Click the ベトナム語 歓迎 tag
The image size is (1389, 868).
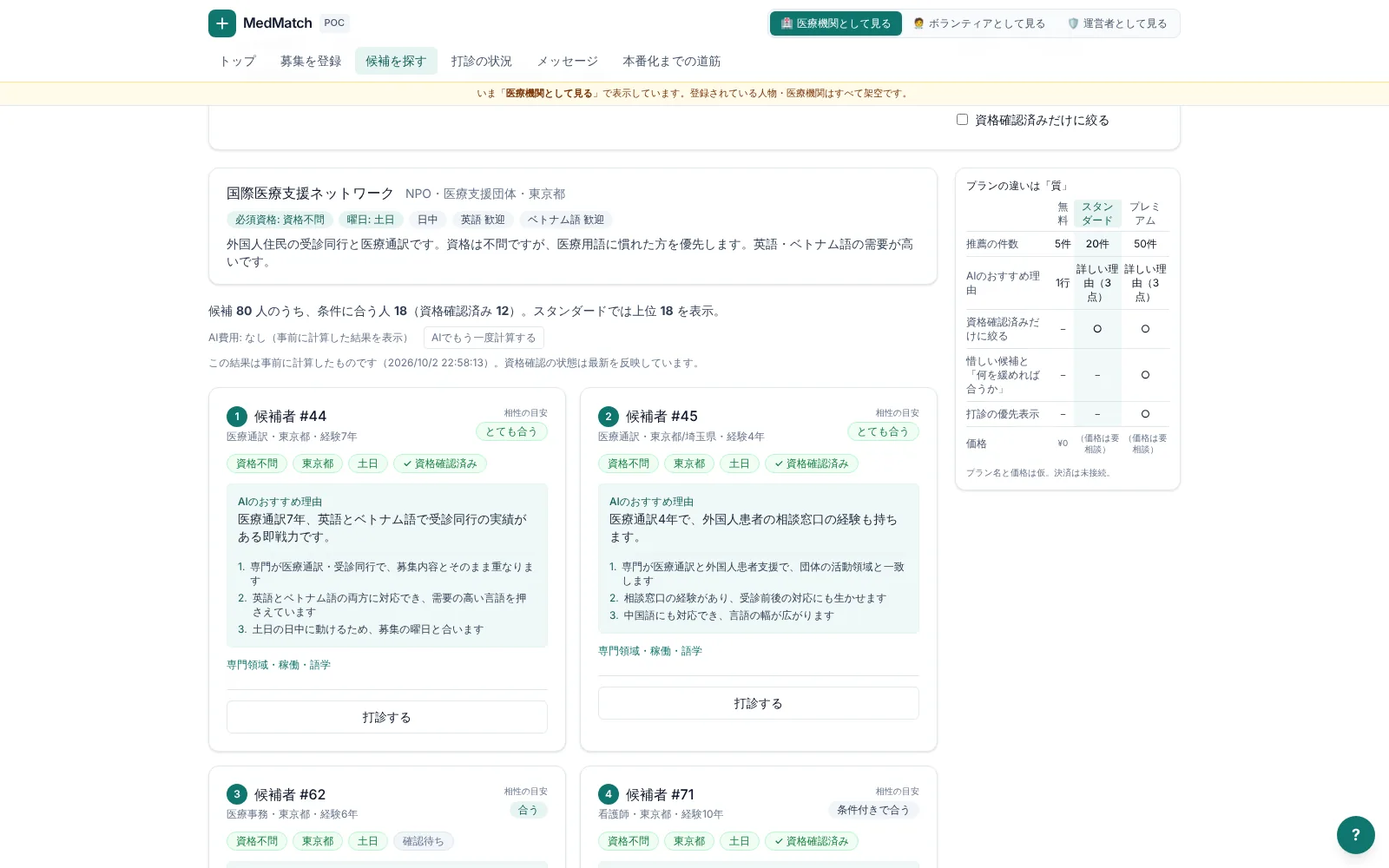[x=566, y=220]
